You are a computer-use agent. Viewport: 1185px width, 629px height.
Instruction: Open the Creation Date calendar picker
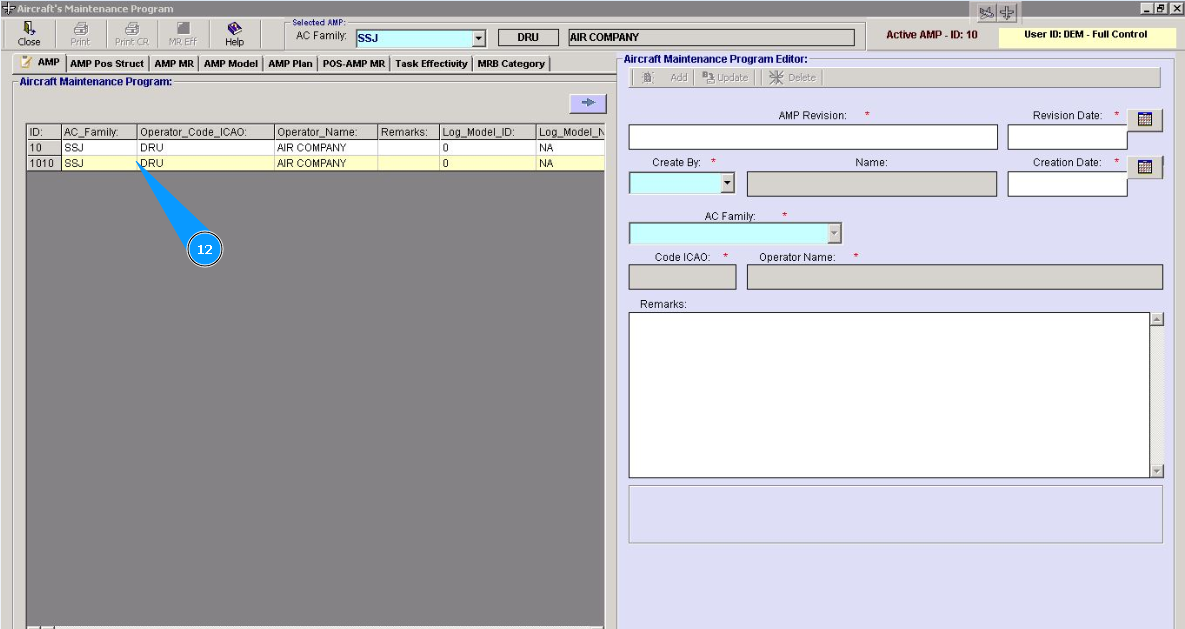pos(1144,167)
